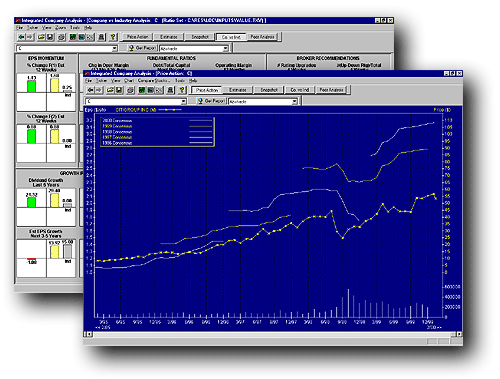Open the Help menu in the Price Action window
The height and width of the screenshot is (379, 500).
point(193,81)
